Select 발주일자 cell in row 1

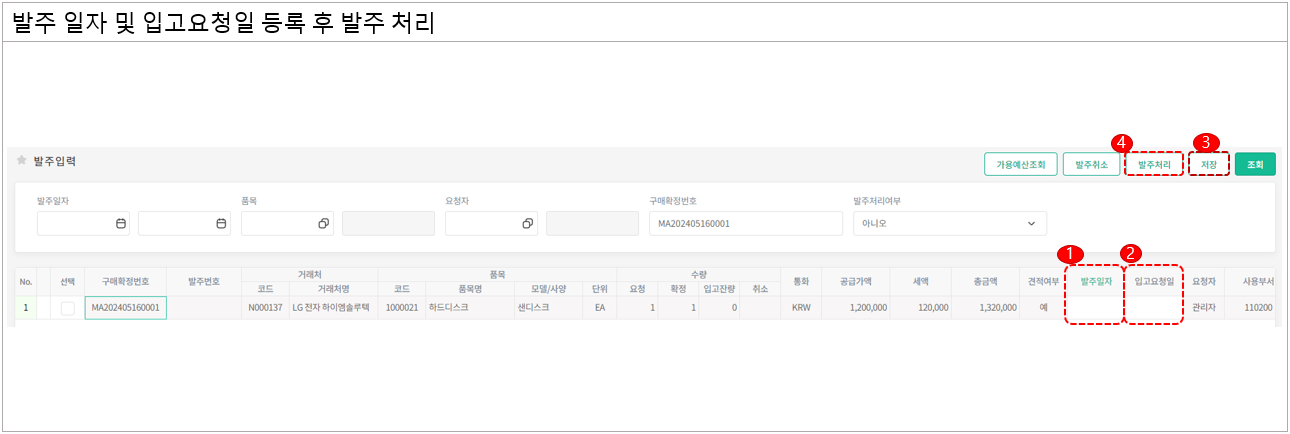tap(1095, 308)
